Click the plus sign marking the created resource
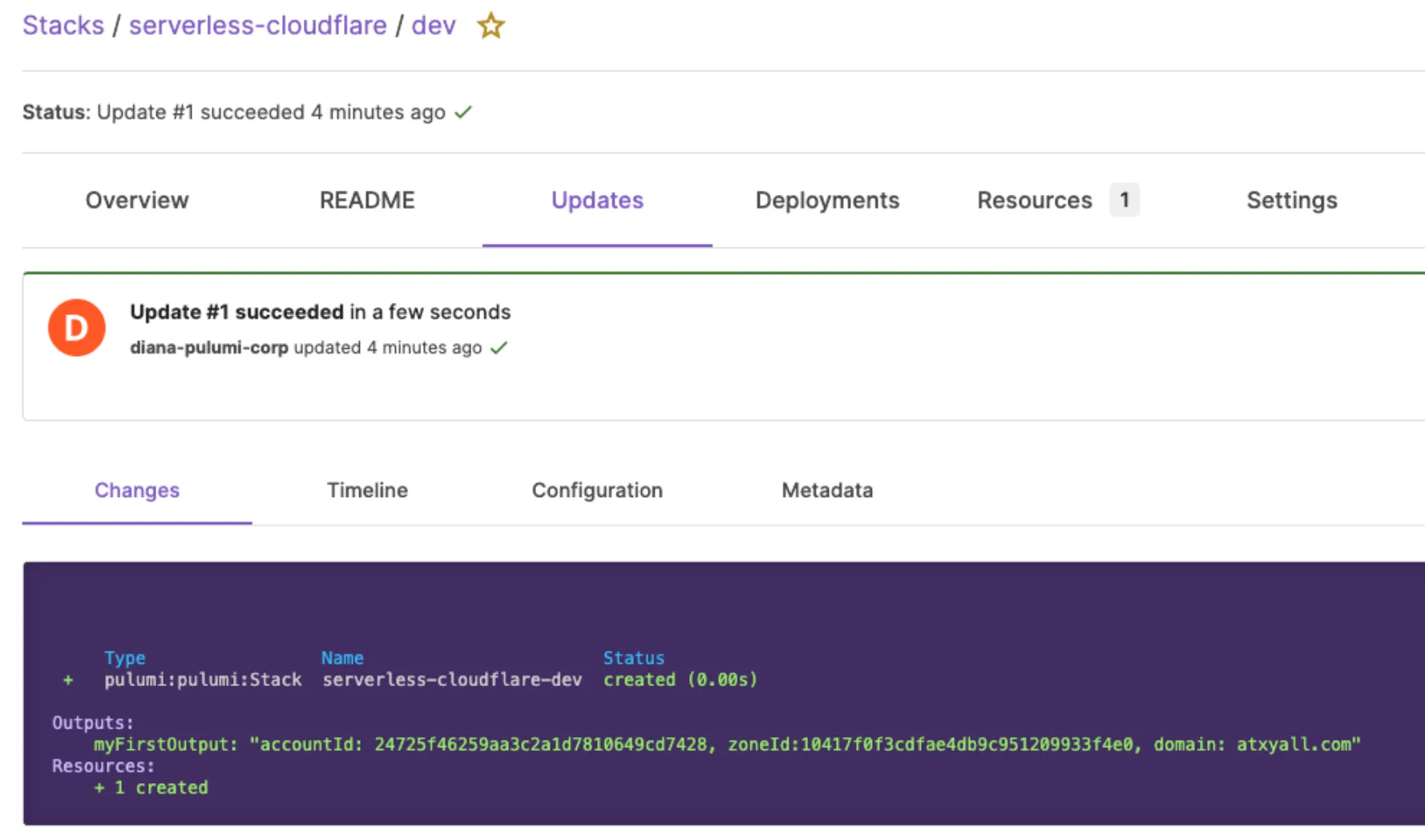This screenshot has width=1425, height=840. [67, 679]
